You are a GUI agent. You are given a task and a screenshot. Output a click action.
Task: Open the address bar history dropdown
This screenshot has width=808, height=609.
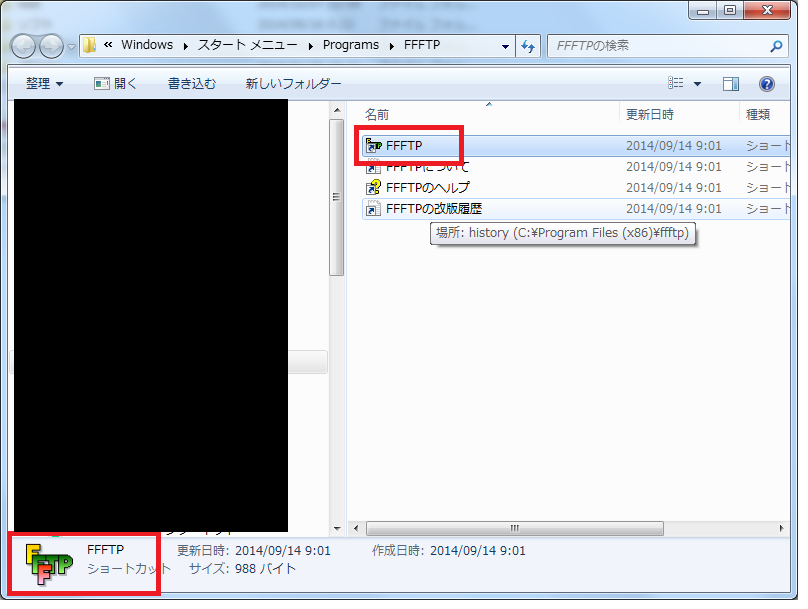coord(506,46)
